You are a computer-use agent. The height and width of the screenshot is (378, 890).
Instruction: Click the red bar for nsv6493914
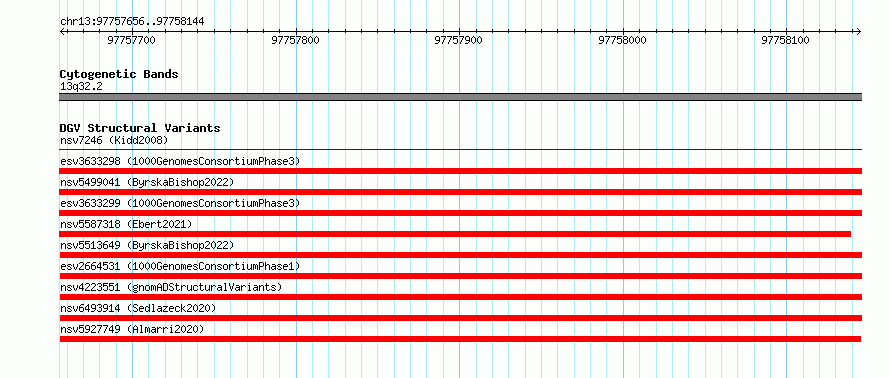pos(460,318)
